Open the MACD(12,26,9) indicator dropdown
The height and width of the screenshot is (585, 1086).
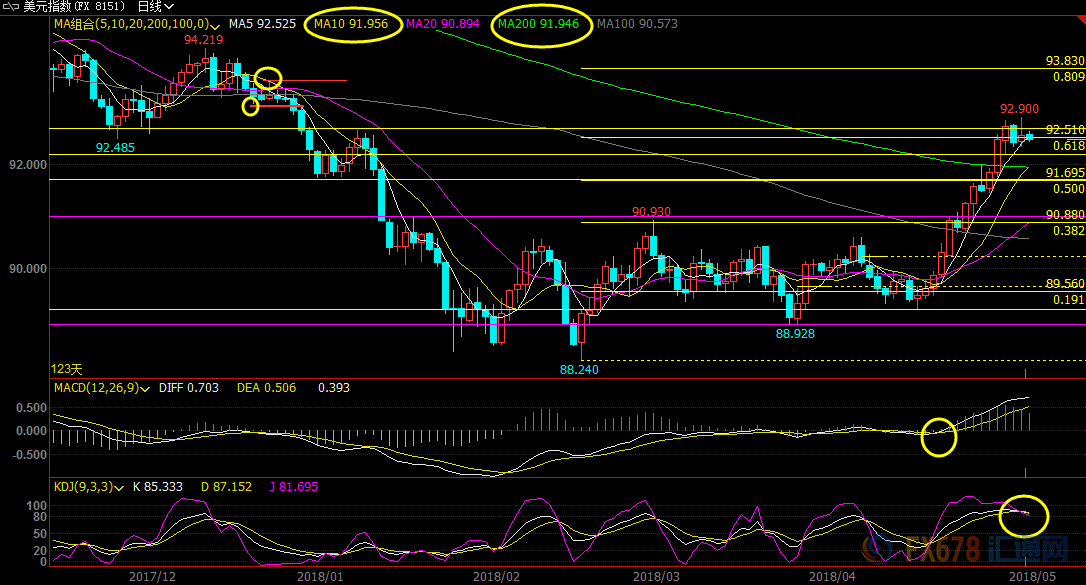pos(147,388)
